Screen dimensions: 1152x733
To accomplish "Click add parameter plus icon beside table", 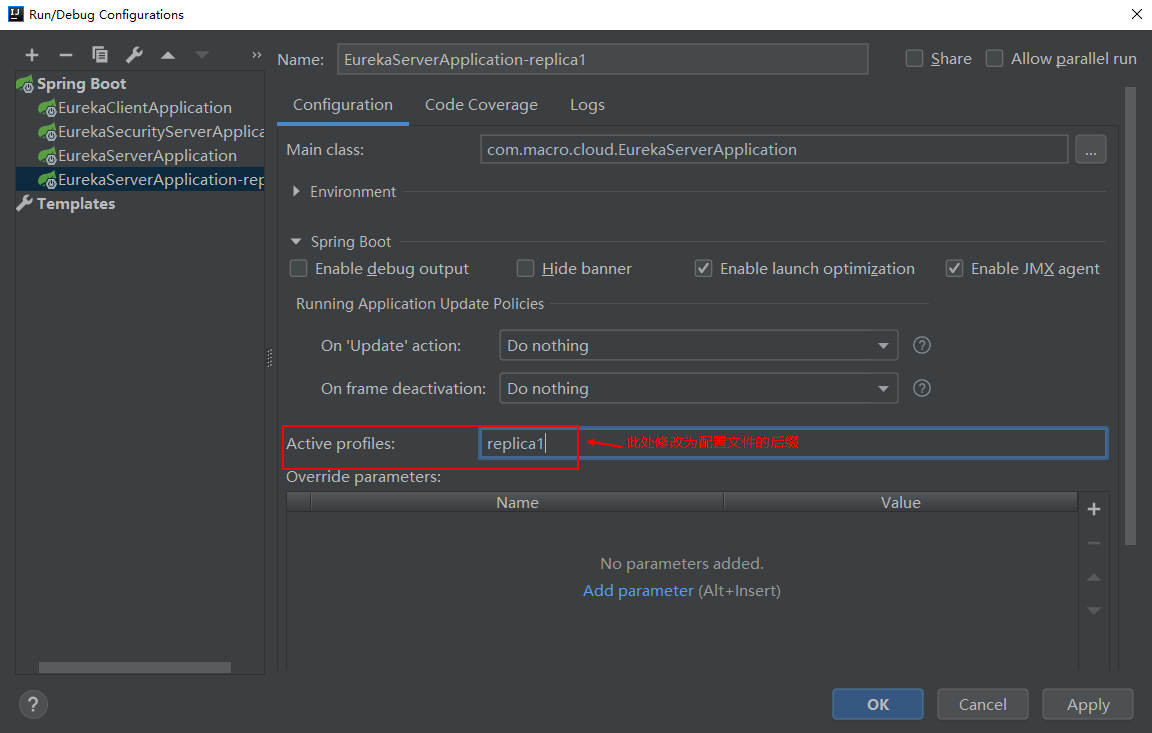I will pyautogui.click(x=1094, y=510).
